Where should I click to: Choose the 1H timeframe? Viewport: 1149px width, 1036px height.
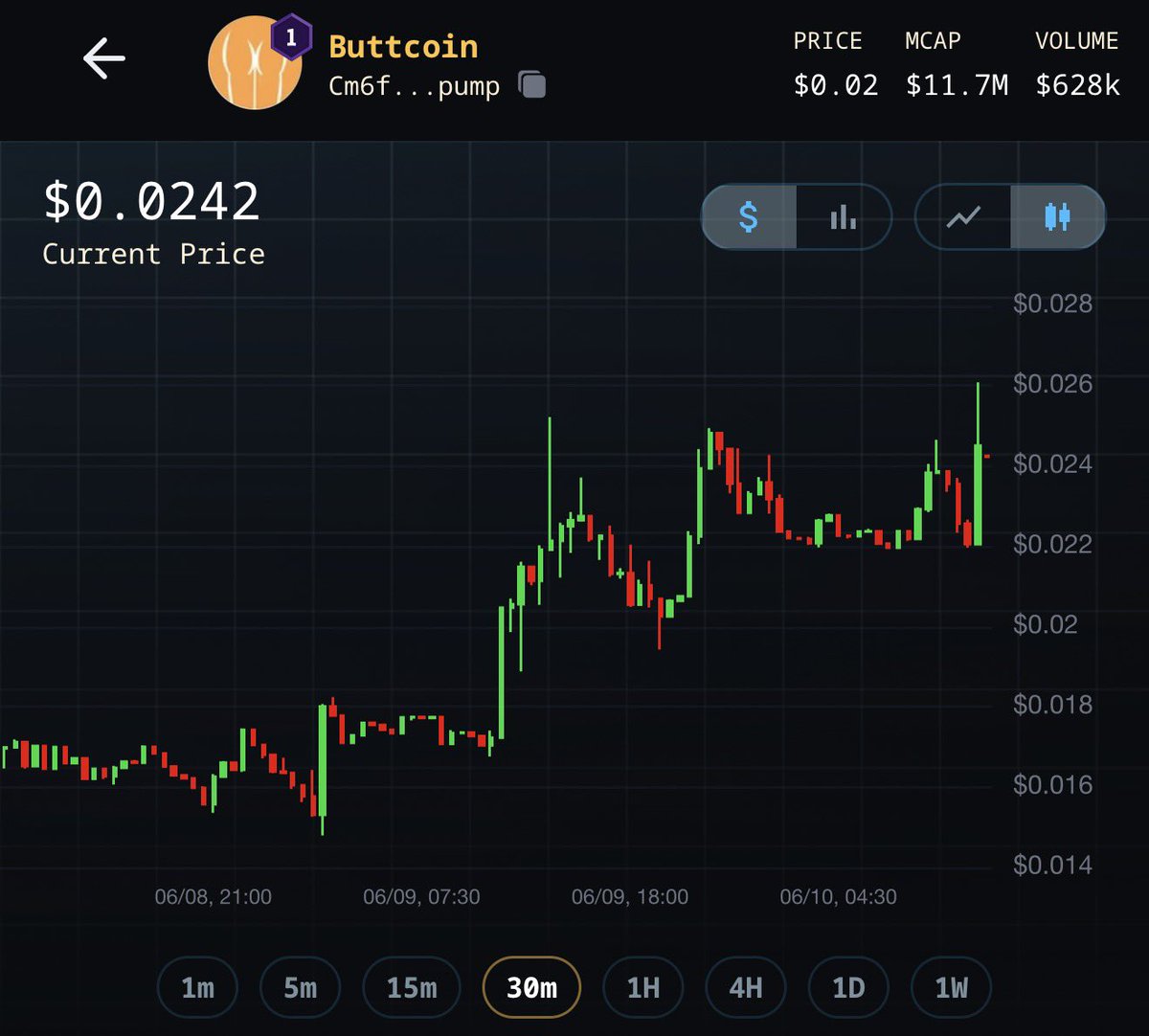pyautogui.click(x=643, y=987)
